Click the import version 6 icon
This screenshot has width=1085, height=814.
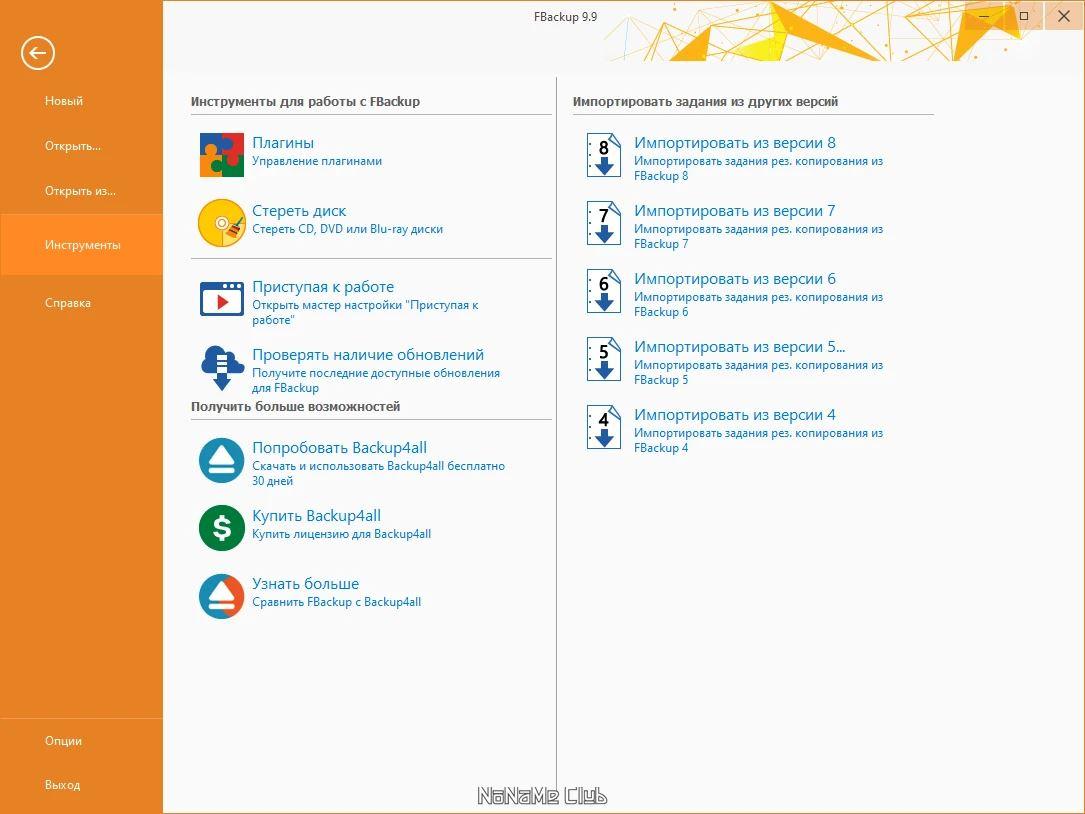(603, 291)
